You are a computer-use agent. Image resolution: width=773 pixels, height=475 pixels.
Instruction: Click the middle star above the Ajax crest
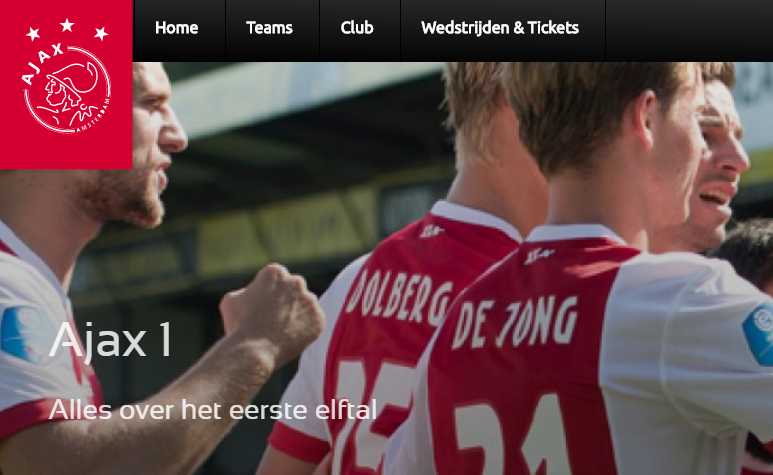[x=67, y=25]
